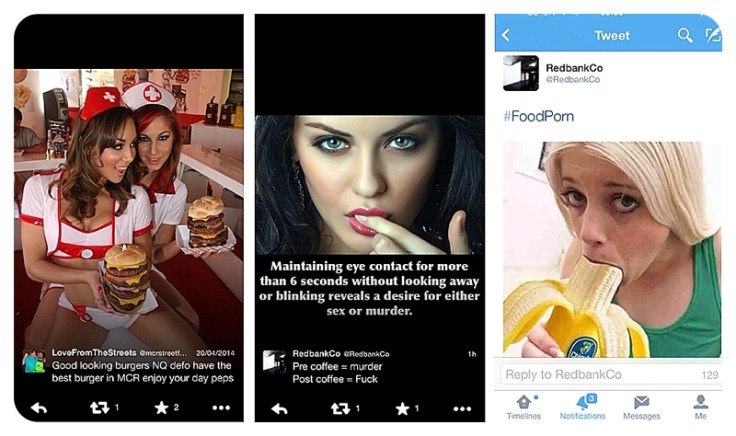Screen dimensions: 736x436
Task: Retweet the LoveFromTheStreets burger tweet
Action: coord(100,407)
